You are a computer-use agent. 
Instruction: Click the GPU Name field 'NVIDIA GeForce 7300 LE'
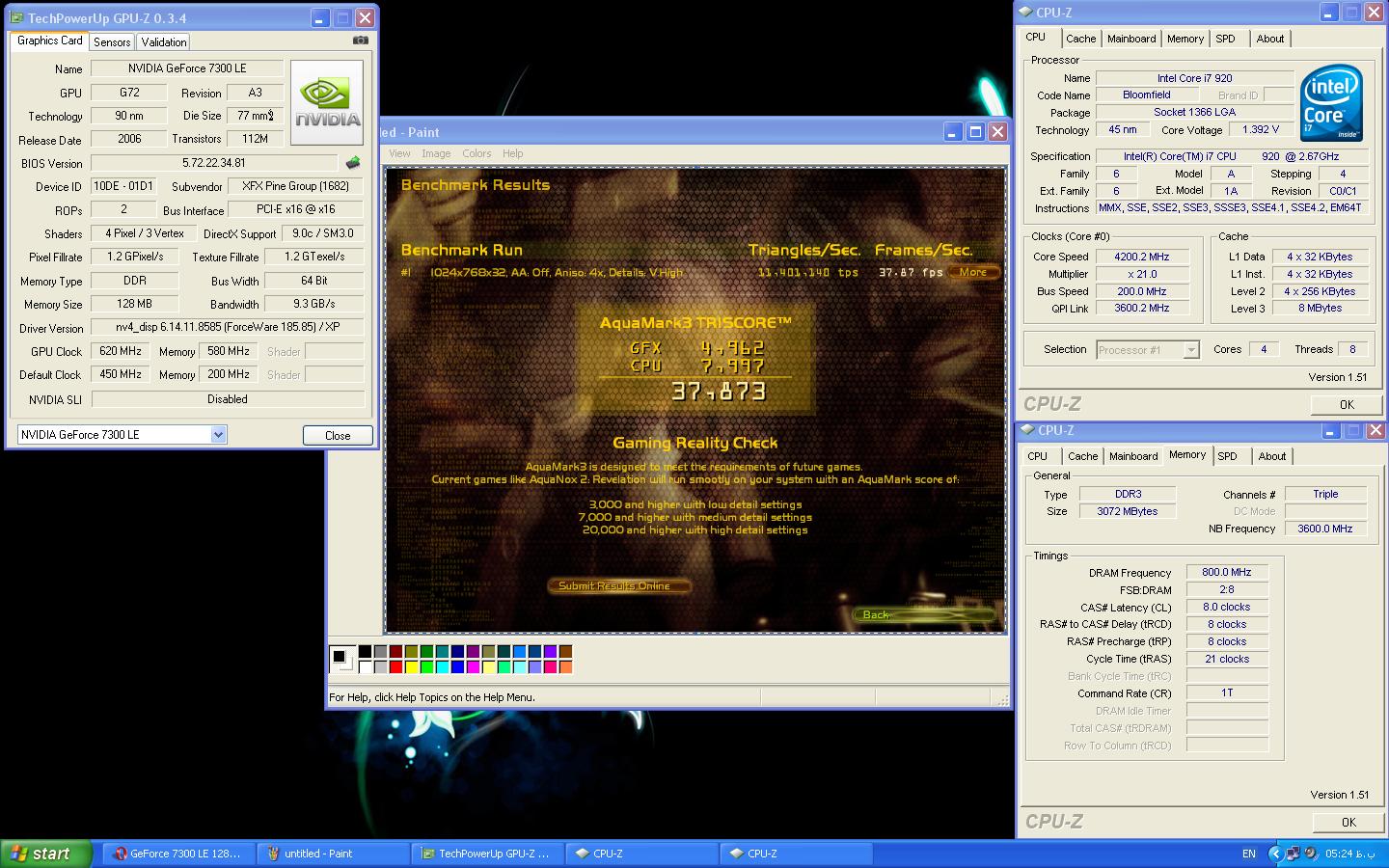[187, 68]
